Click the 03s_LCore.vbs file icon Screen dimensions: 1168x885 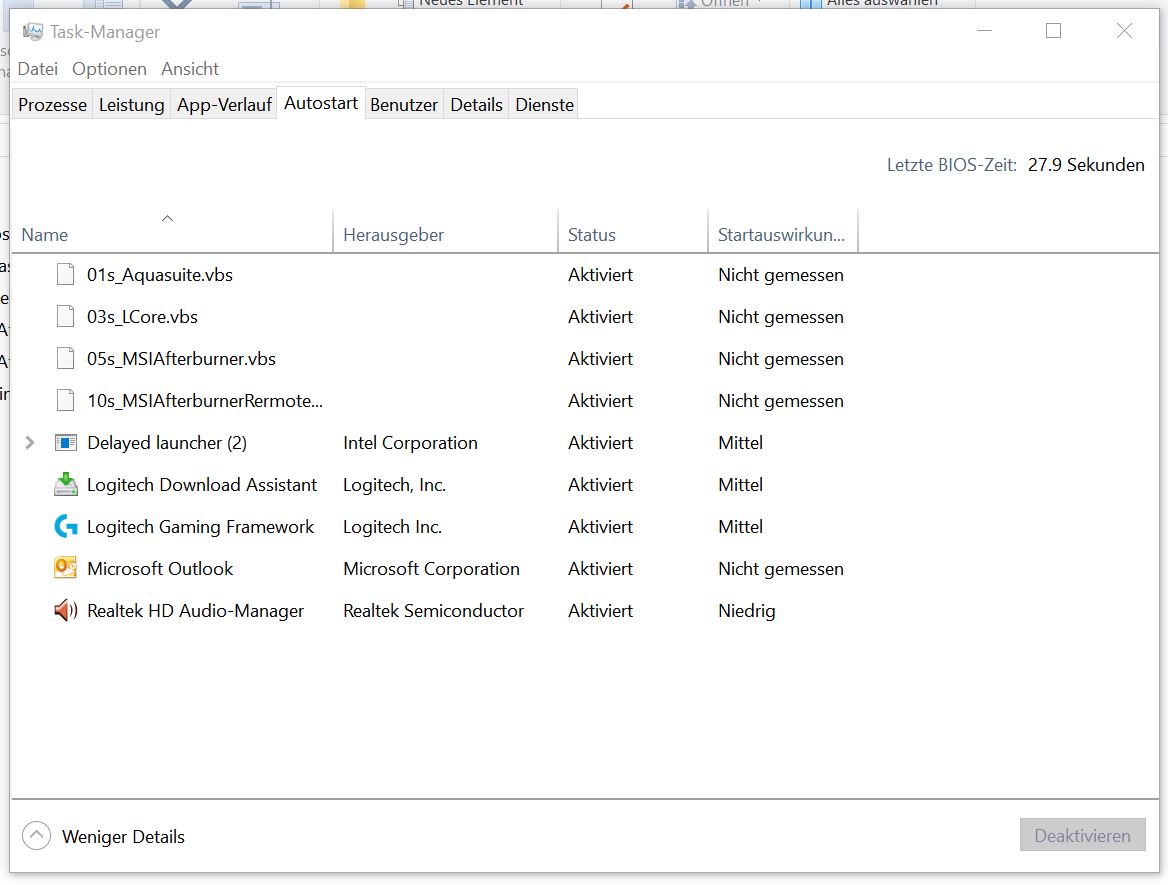pyautogui.click(x=66, y=317)
